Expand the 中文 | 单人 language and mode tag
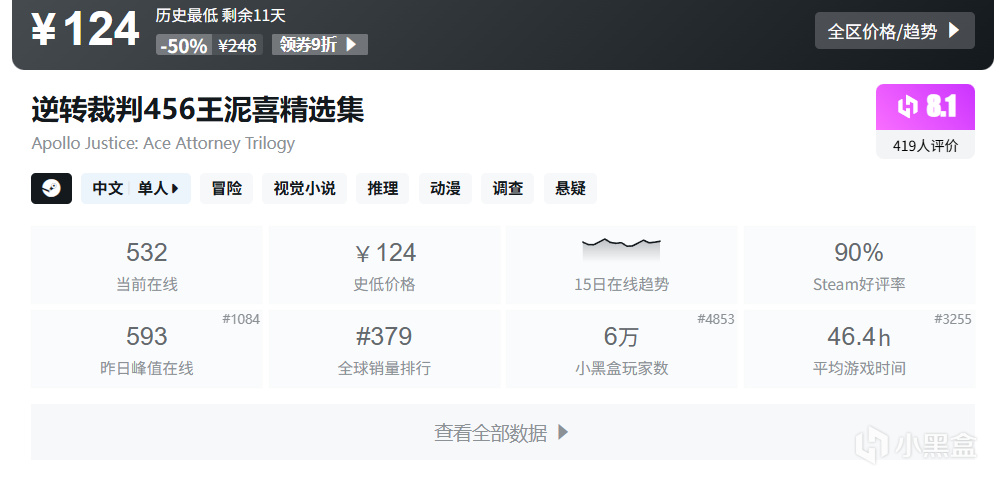 click(136, 189)
